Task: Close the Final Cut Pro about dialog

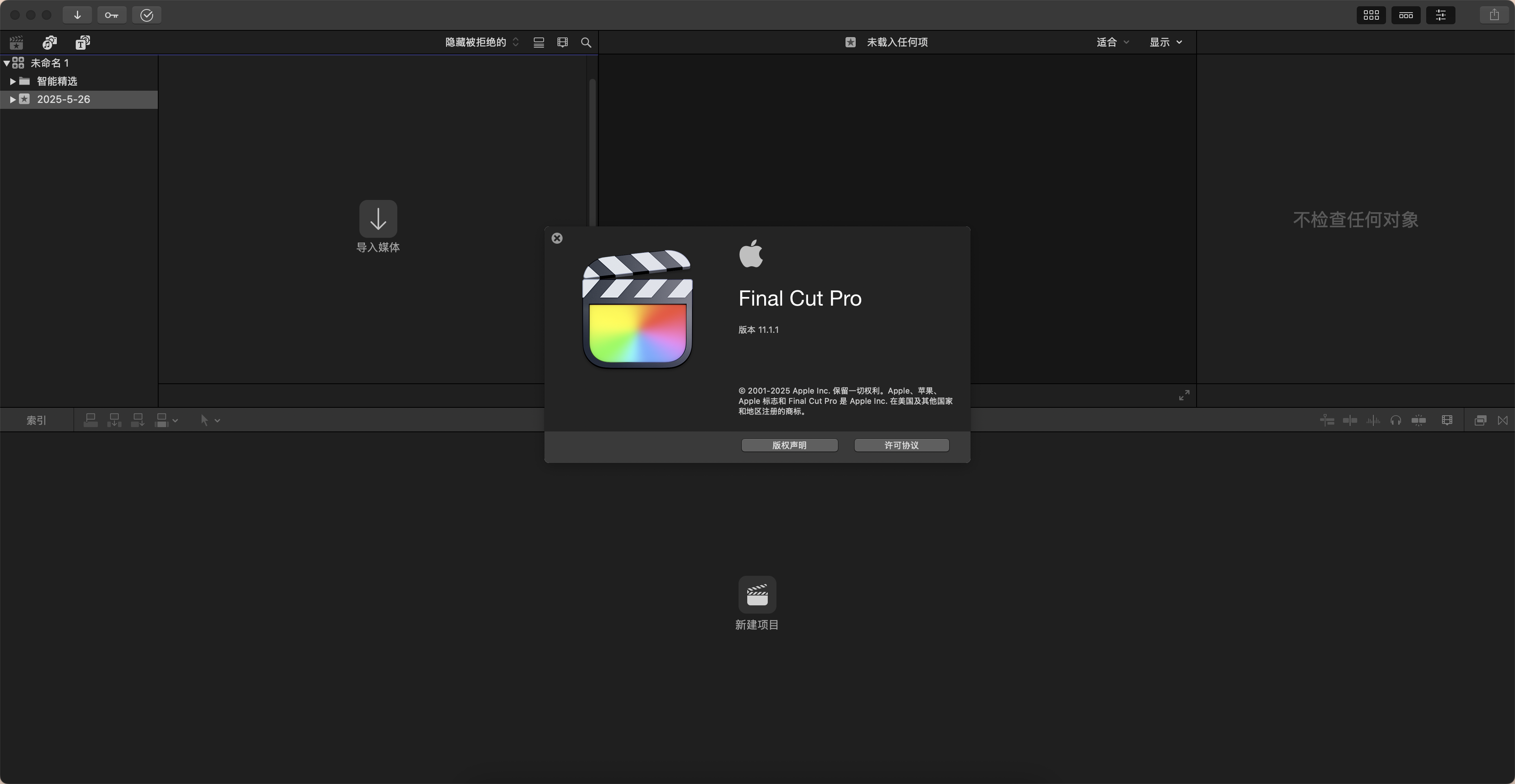Action: click(x=557, y=238)
